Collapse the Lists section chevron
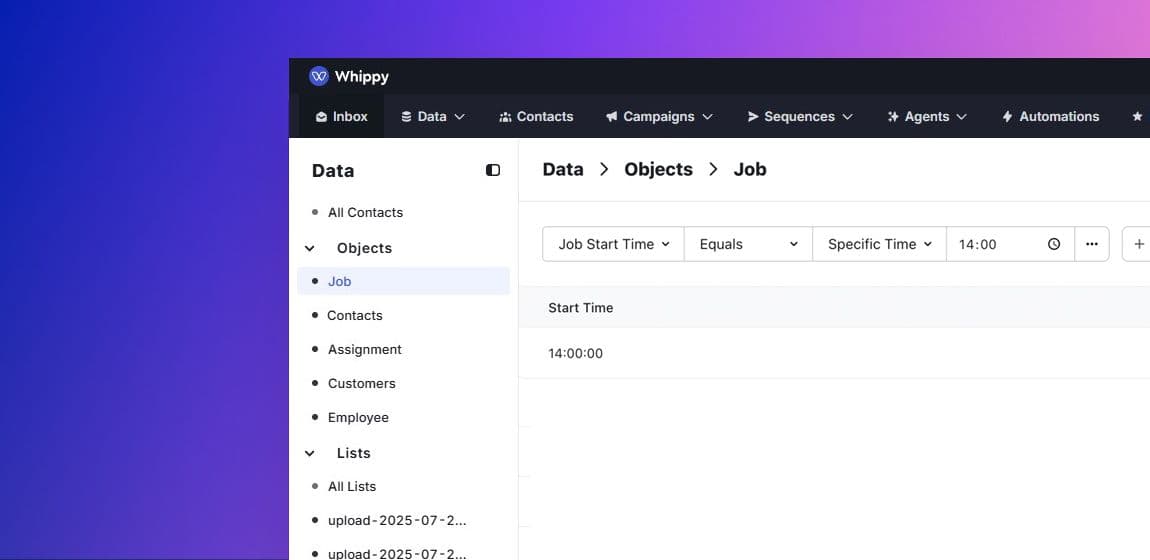Screen dimensions: 1150x560 tap(310, 454)
